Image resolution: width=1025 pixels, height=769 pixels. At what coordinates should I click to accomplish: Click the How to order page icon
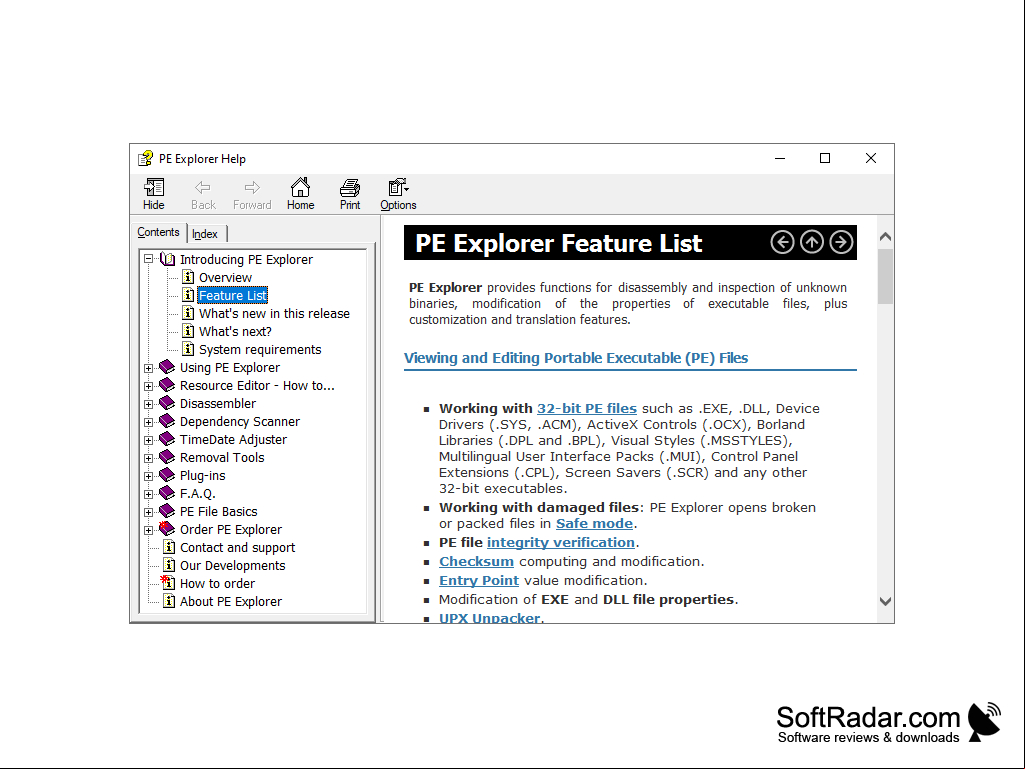tap(168, 583)
